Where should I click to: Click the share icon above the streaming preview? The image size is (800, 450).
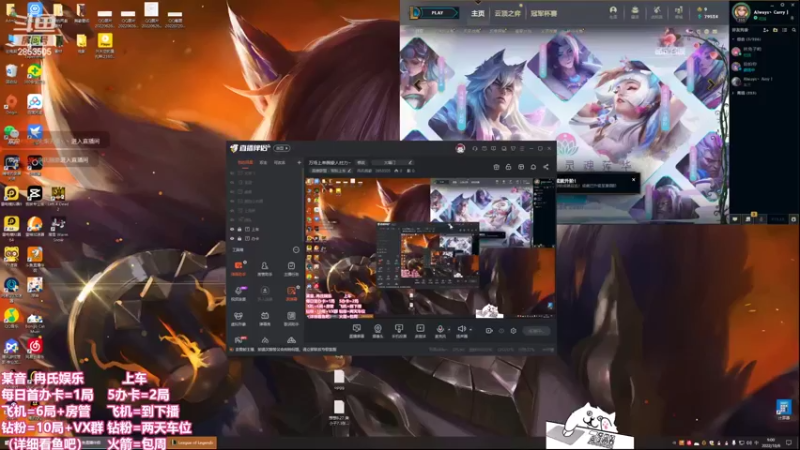[x=545, y=167]
